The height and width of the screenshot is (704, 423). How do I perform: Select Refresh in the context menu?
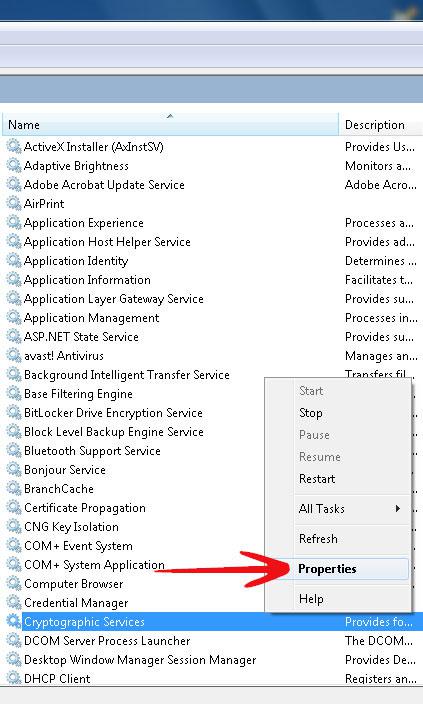(318, 538)
